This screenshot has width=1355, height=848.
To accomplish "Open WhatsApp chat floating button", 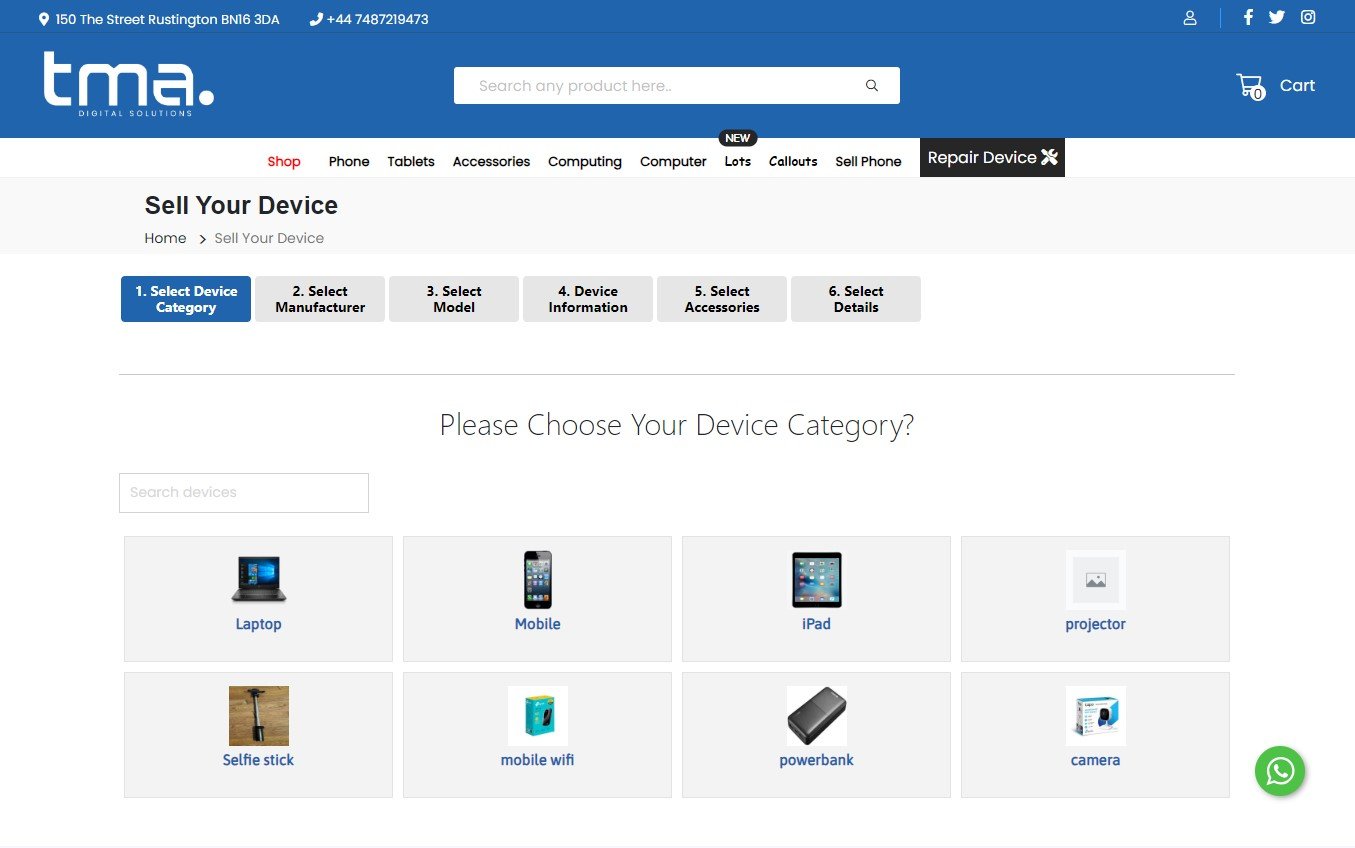I will click(x=1280, y=771).
